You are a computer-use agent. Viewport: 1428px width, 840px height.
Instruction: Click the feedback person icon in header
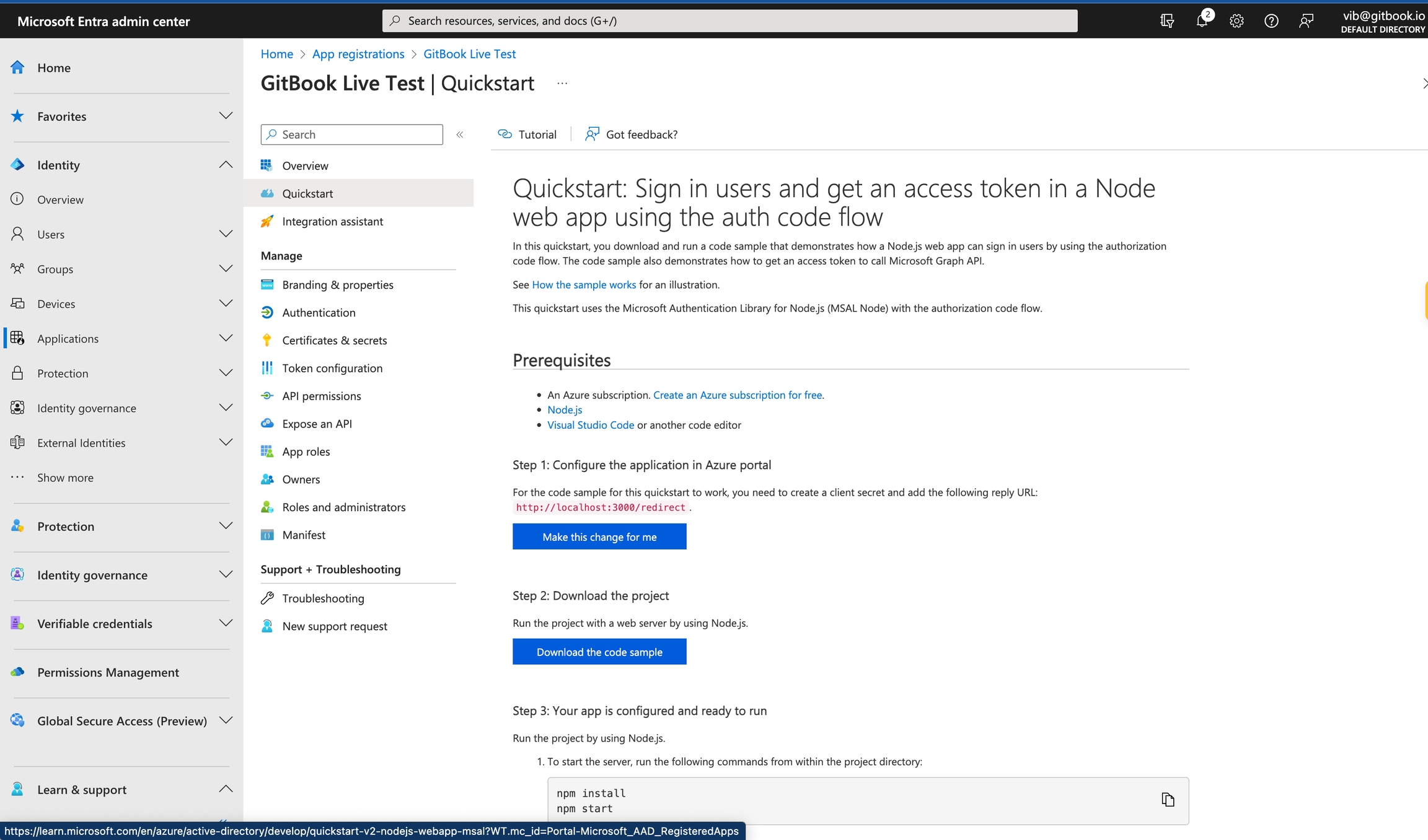pyautogui.click(x=1306, y=21)
